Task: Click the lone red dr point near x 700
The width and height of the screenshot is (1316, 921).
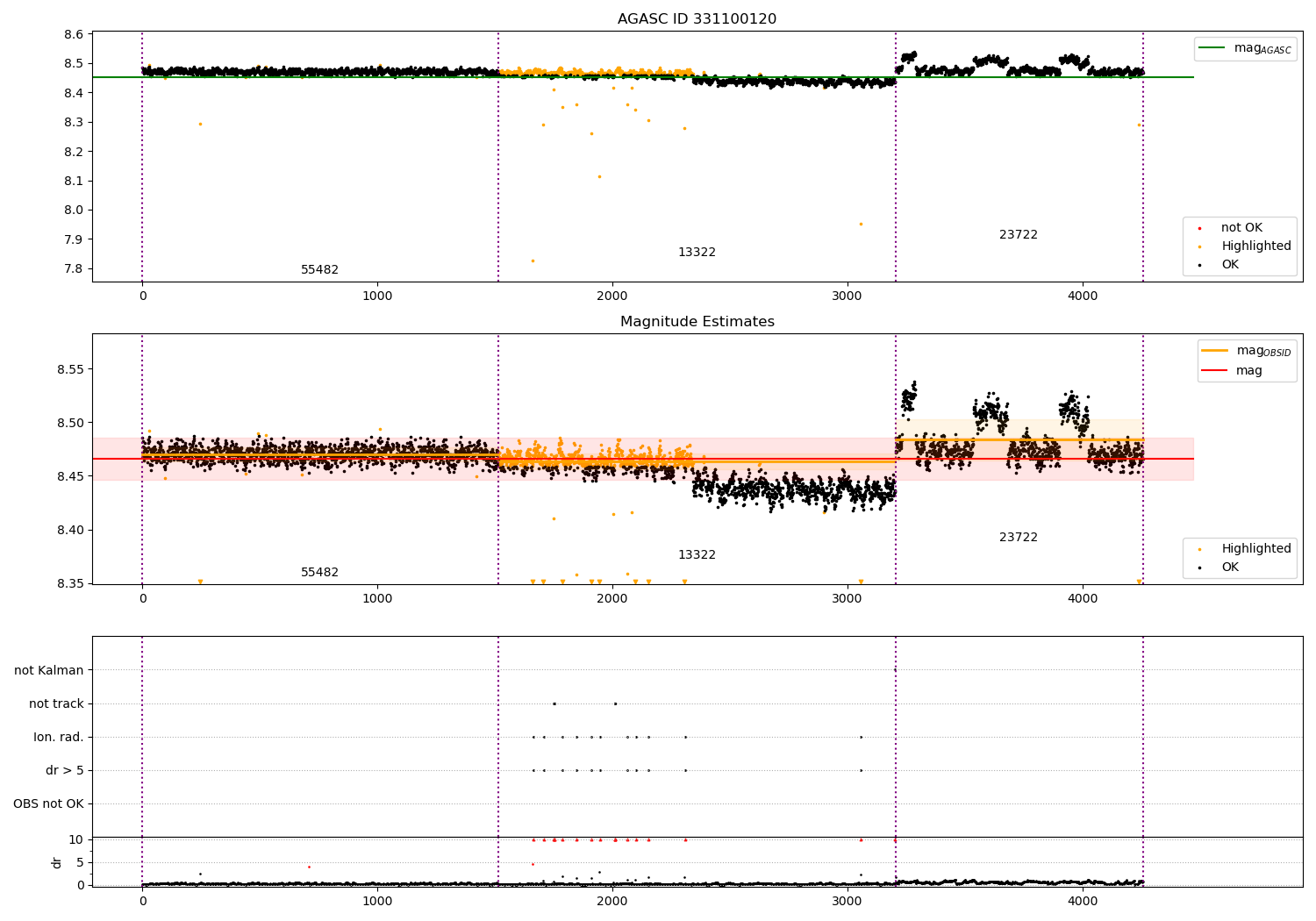Action: click(309, 867)
